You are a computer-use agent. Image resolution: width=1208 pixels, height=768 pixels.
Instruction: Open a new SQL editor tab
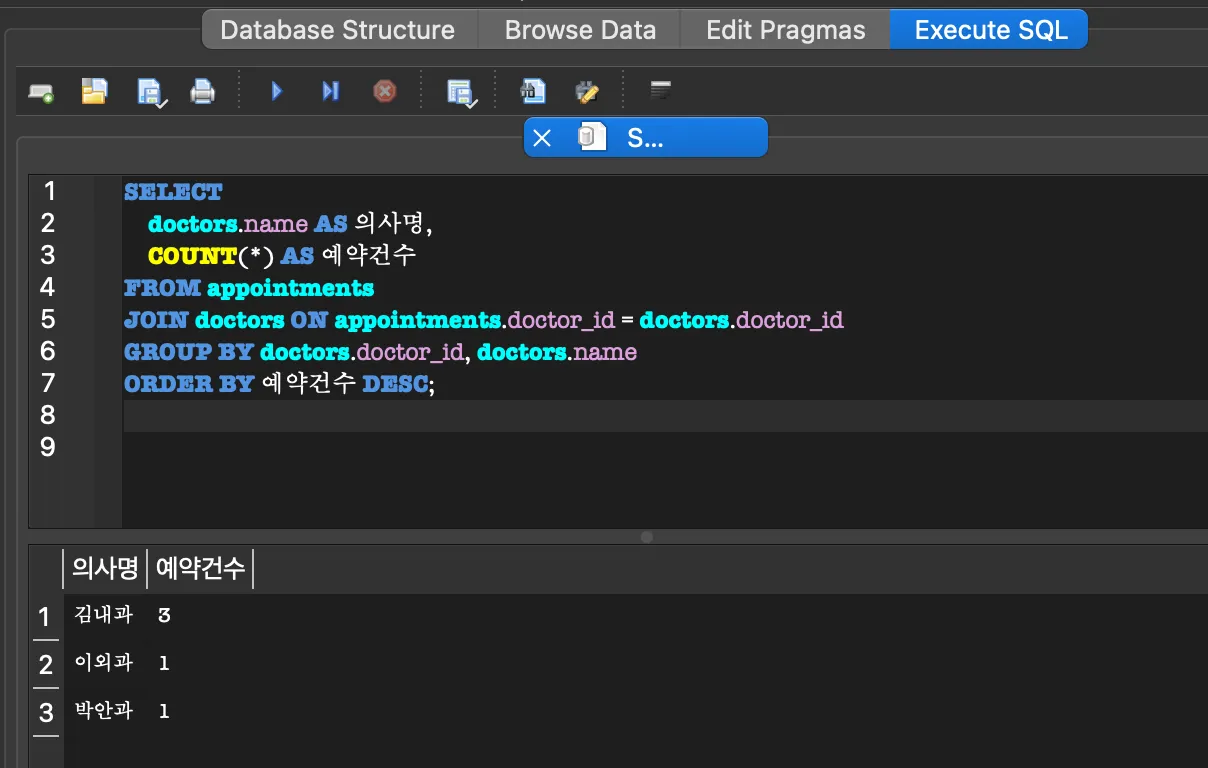coord(41,92)
